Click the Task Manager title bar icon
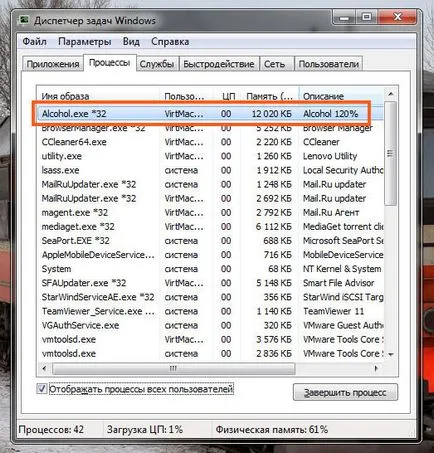The image size is (434, 453). (x=24, y=20)
